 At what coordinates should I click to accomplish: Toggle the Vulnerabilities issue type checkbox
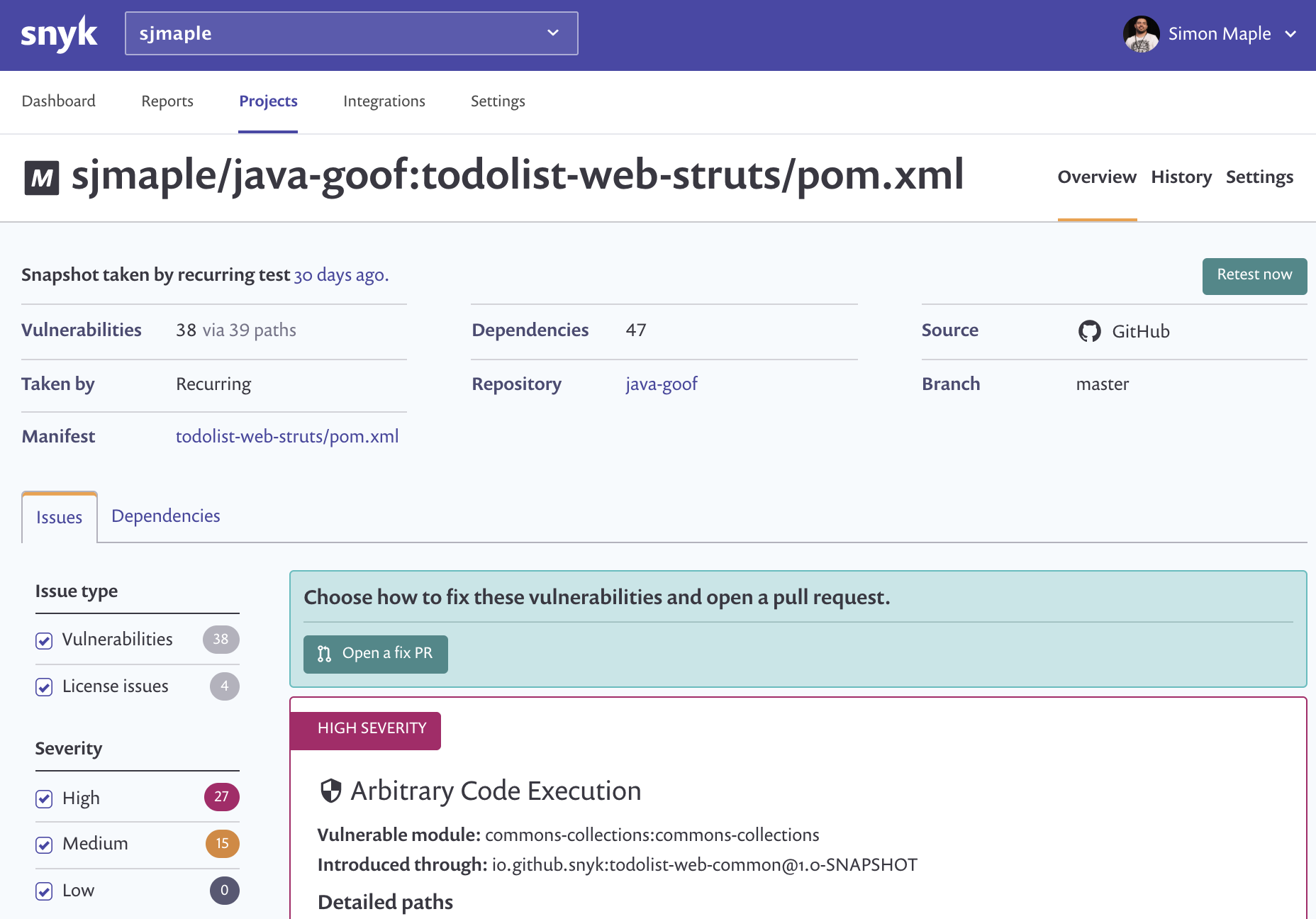[x=44, y=640]
